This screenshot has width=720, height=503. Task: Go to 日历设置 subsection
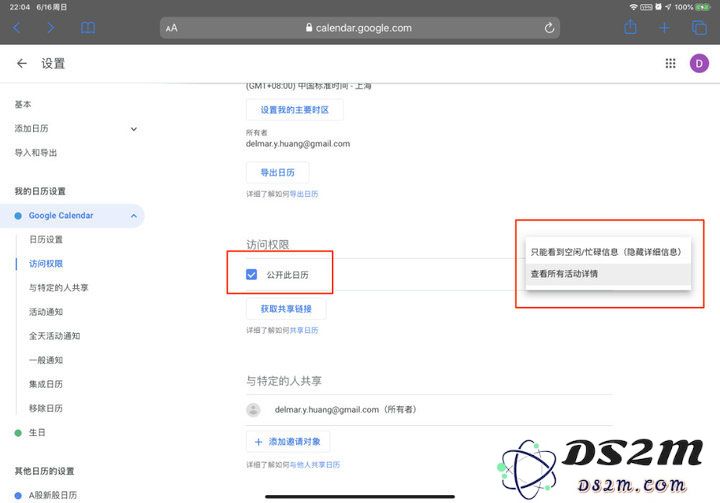pos(46,239)
